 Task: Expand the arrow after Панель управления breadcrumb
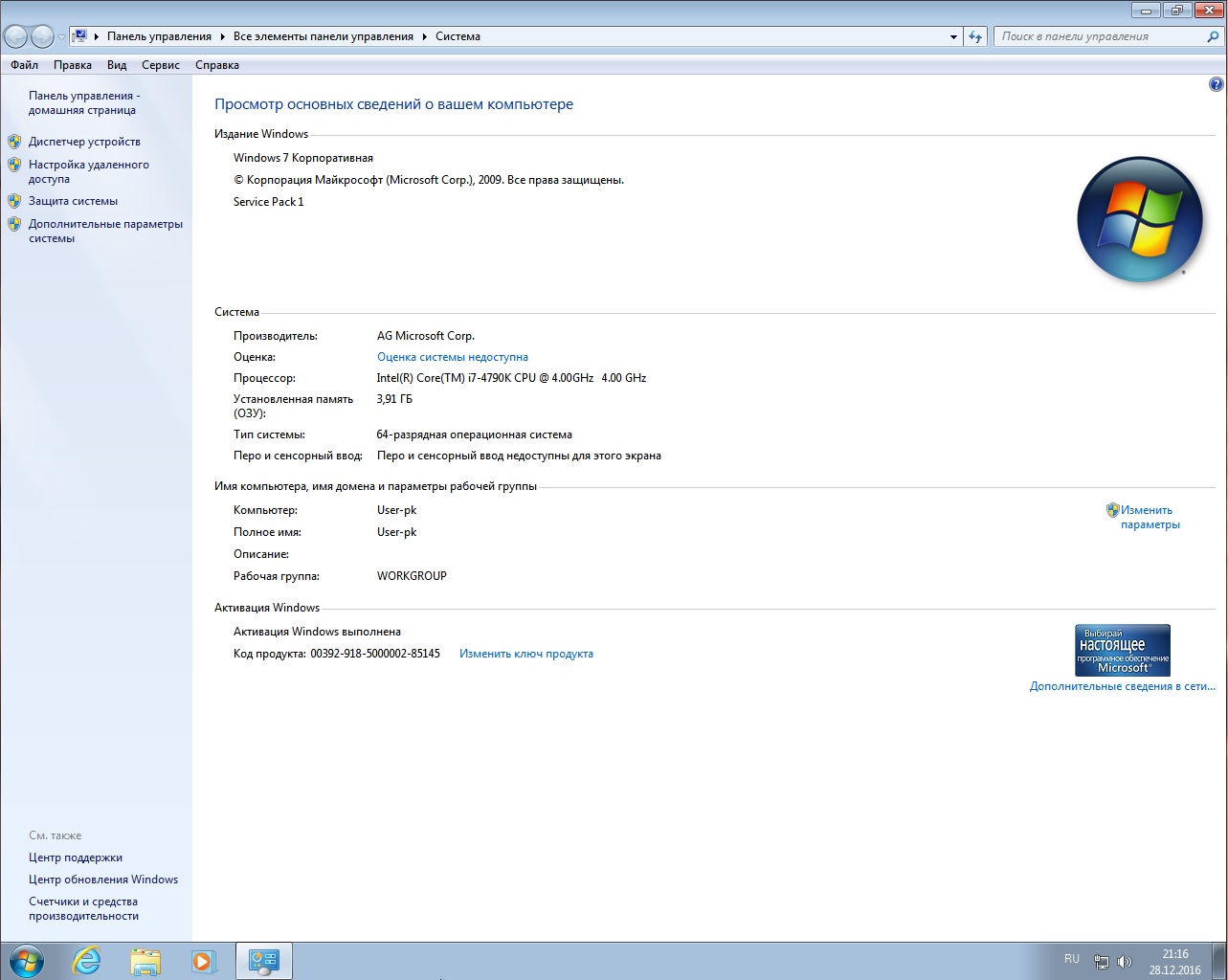click(x=222, y=36)
